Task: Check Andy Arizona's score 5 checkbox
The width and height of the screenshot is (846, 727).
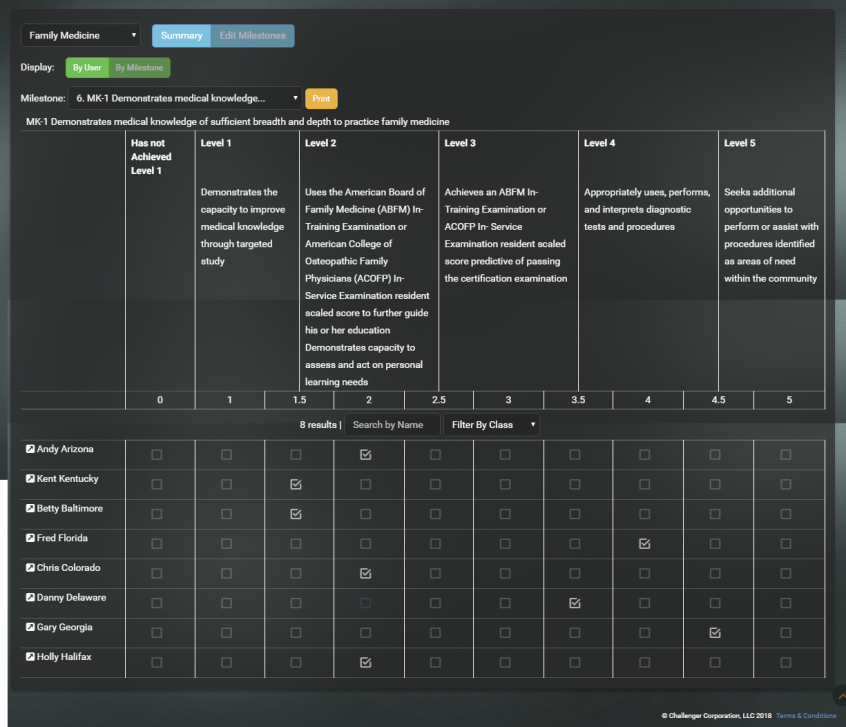Action: (x=786, y=455)
